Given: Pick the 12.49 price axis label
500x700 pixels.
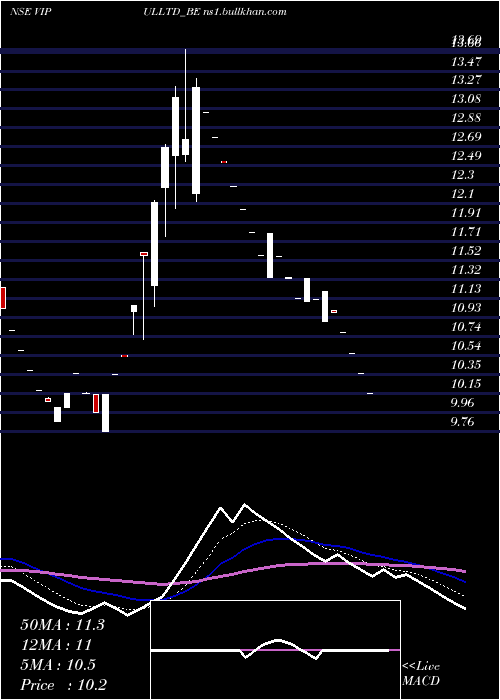Looking at the screenshot, I should (x=466, y=156).
